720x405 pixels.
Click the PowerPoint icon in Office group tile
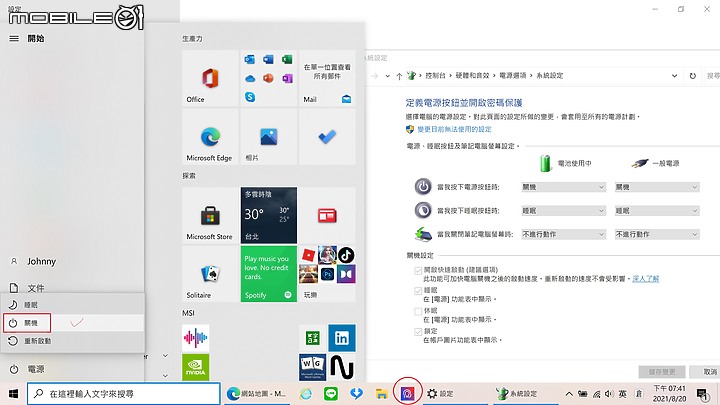[x=269, y=79]
